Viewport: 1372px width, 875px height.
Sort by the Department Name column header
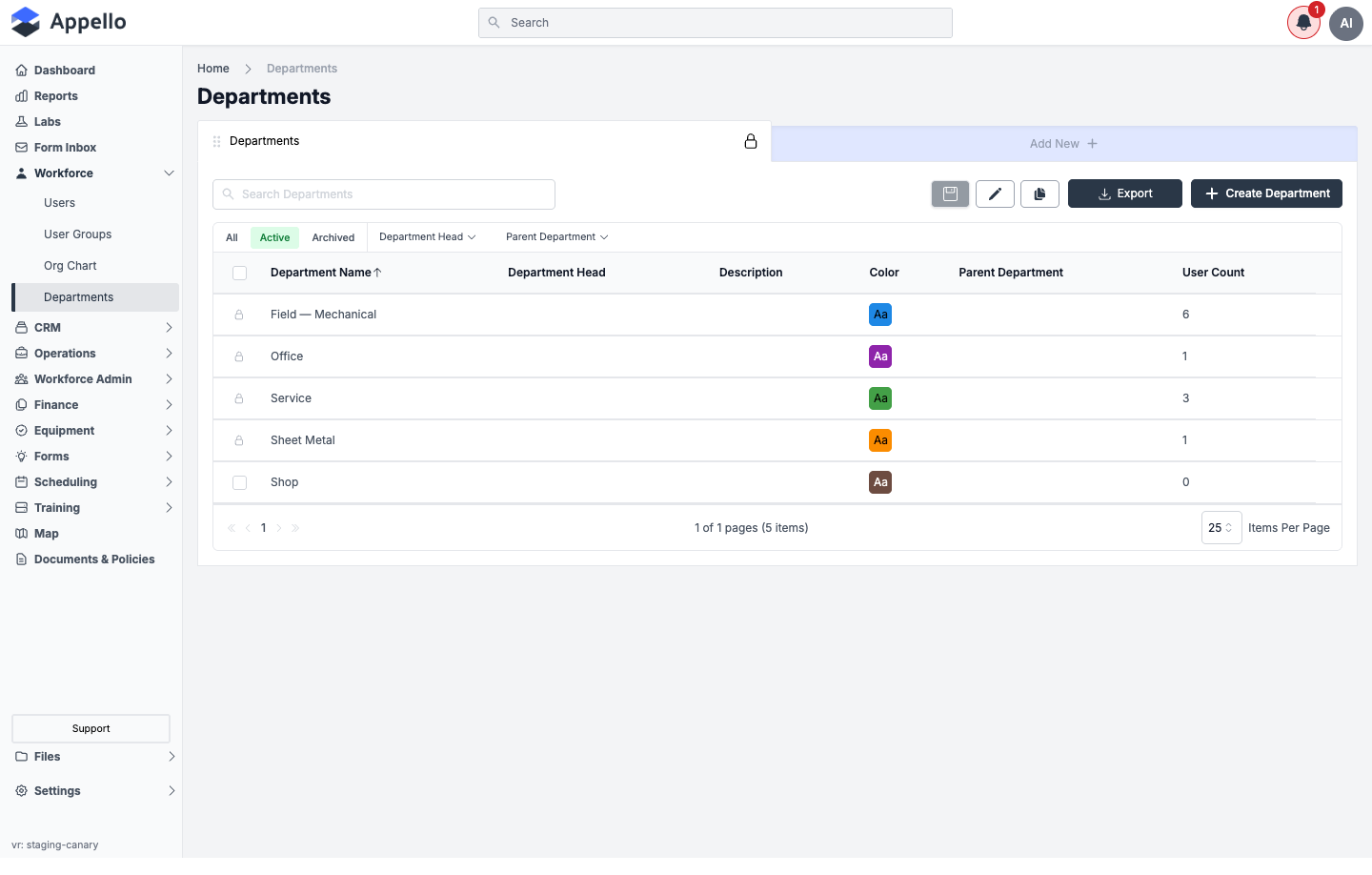[x=326, y=273]
